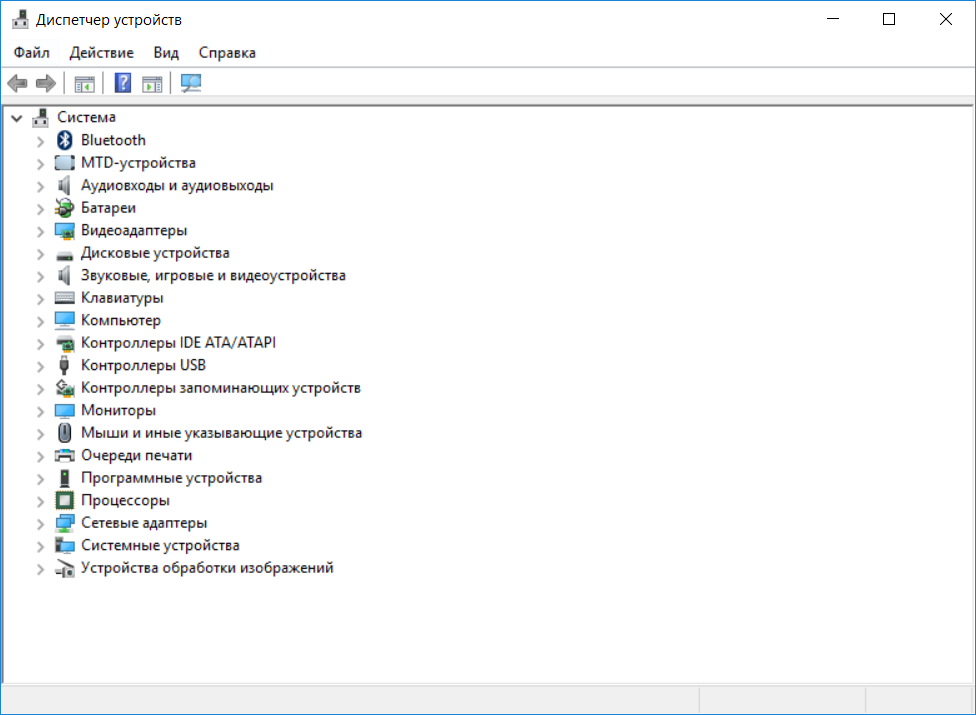976x715 pixels.
Task: Select the Видеоадаптеры label
Action: click(x=134, y=230)
